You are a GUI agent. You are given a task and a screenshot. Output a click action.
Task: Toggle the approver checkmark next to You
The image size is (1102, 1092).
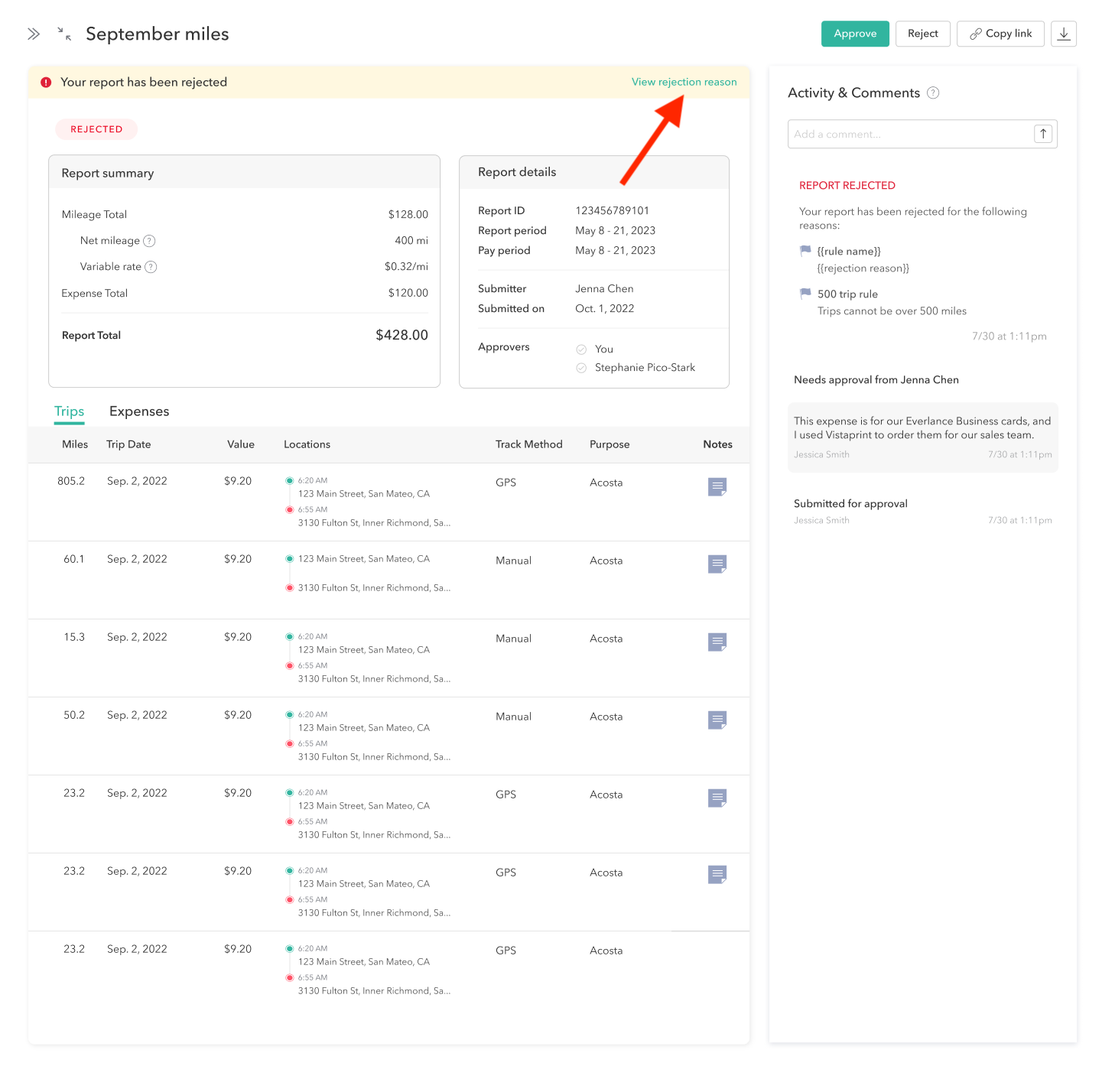tap(581, 349)
